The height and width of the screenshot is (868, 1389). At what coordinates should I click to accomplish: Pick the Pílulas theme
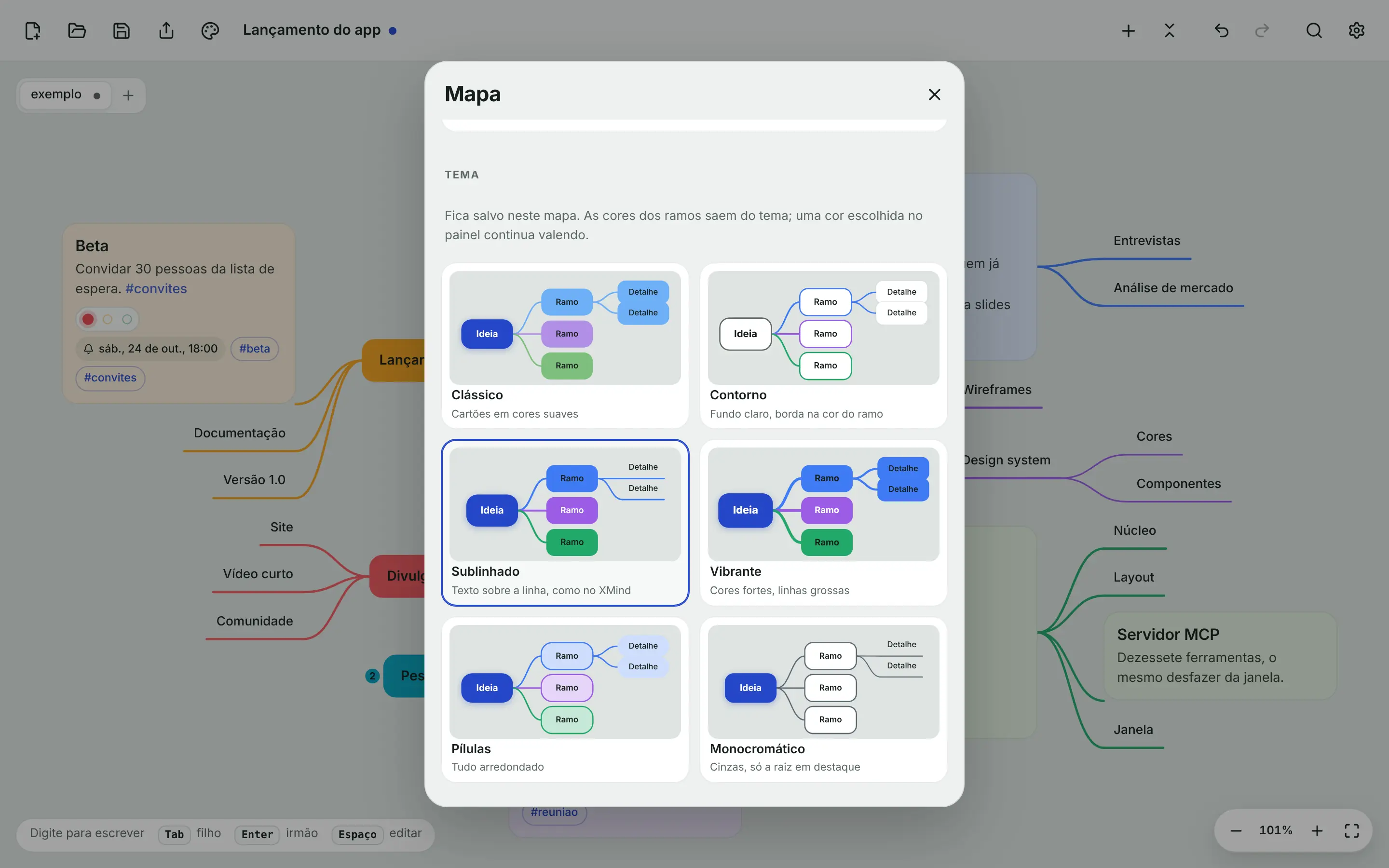[x=565, y=699]
